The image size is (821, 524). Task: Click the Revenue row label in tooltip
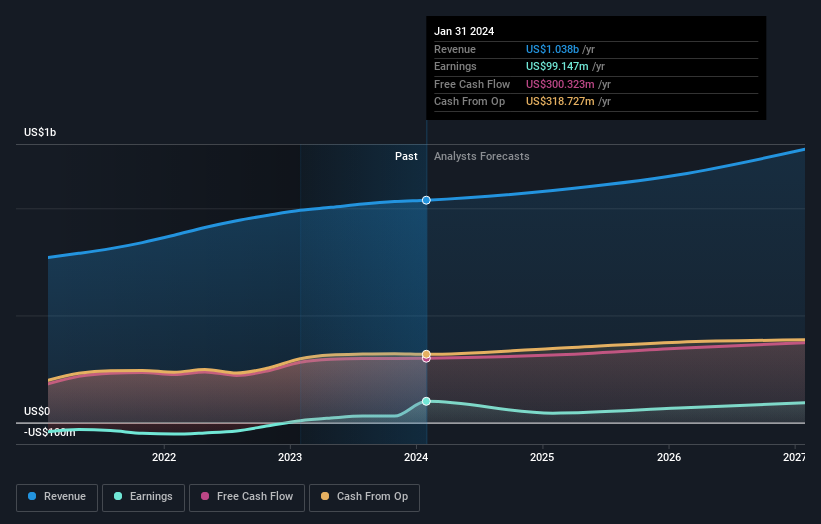pyautogui.click(x=454, y=49)
